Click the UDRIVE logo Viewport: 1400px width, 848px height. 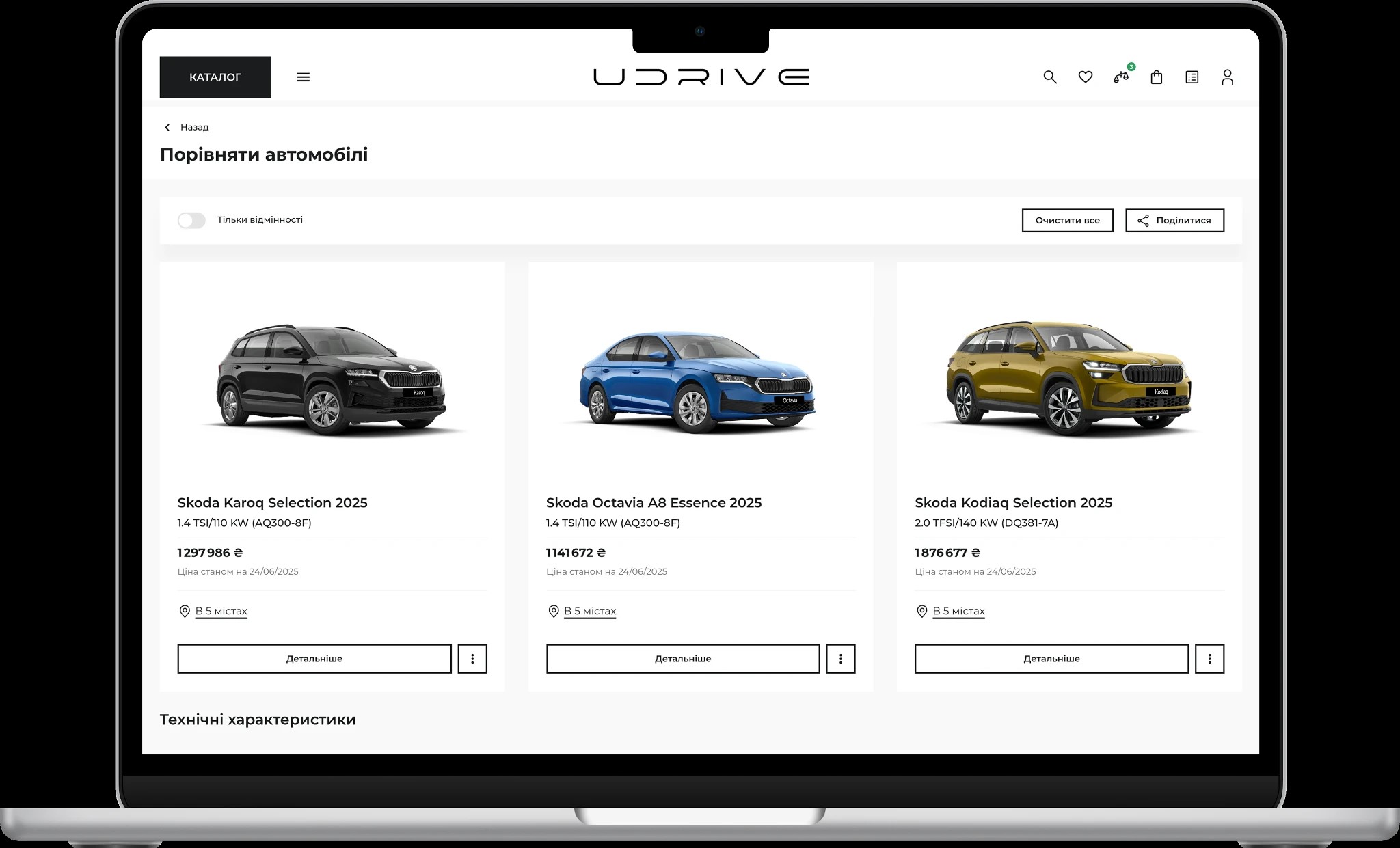[701, 77]
